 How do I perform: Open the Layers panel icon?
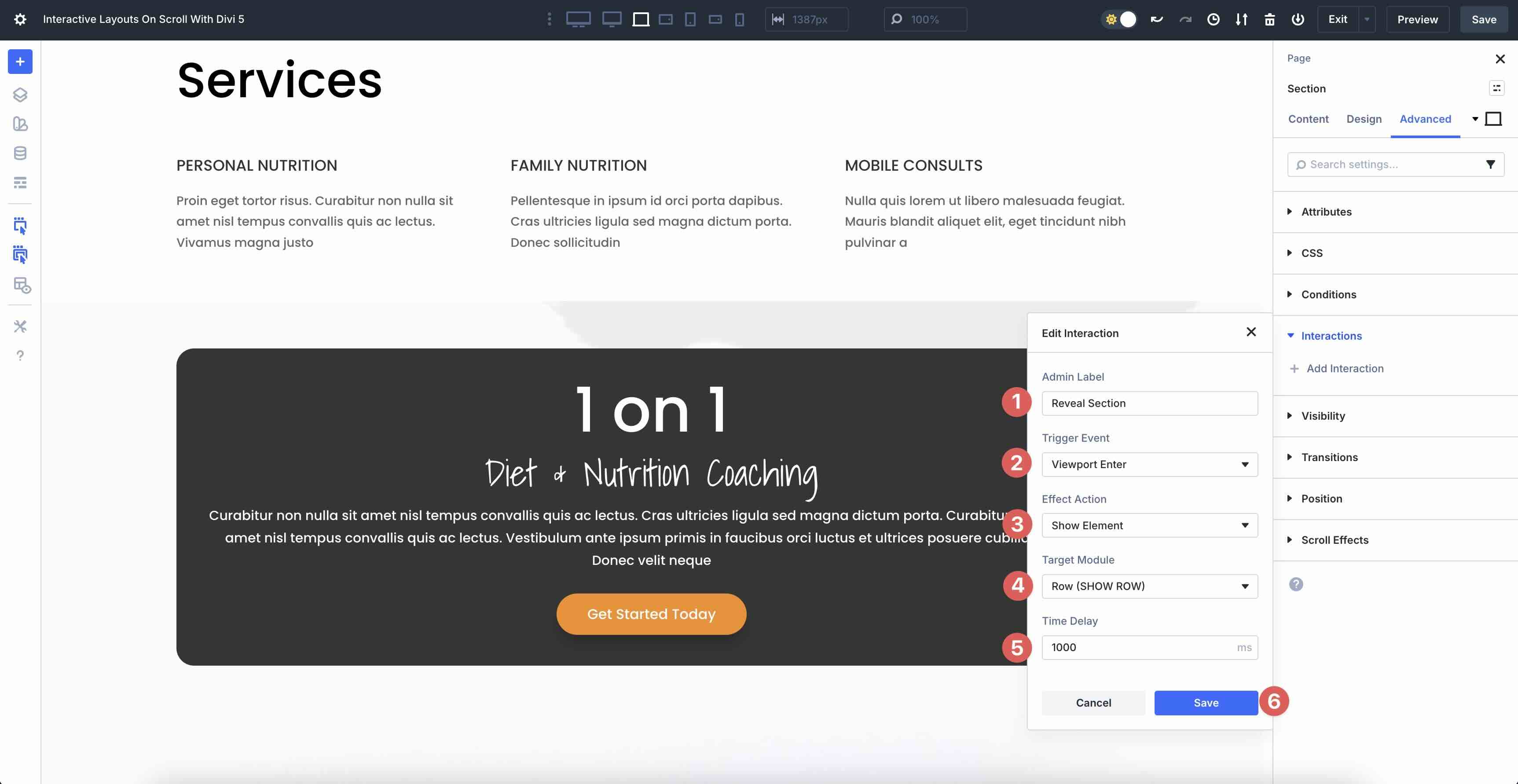point(20,95)
